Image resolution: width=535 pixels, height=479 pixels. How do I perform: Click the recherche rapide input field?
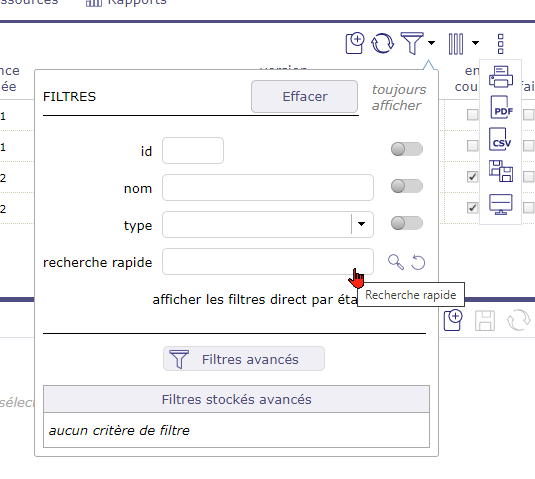point(268,262)
